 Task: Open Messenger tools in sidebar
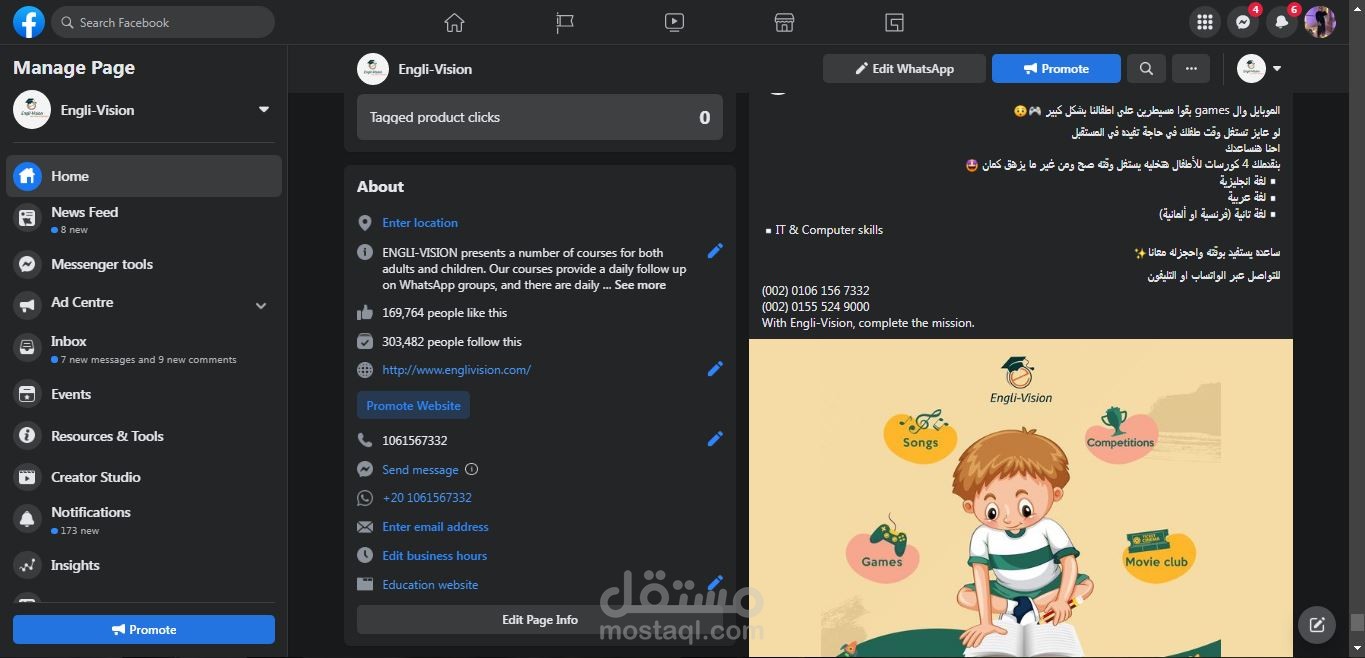146,264
